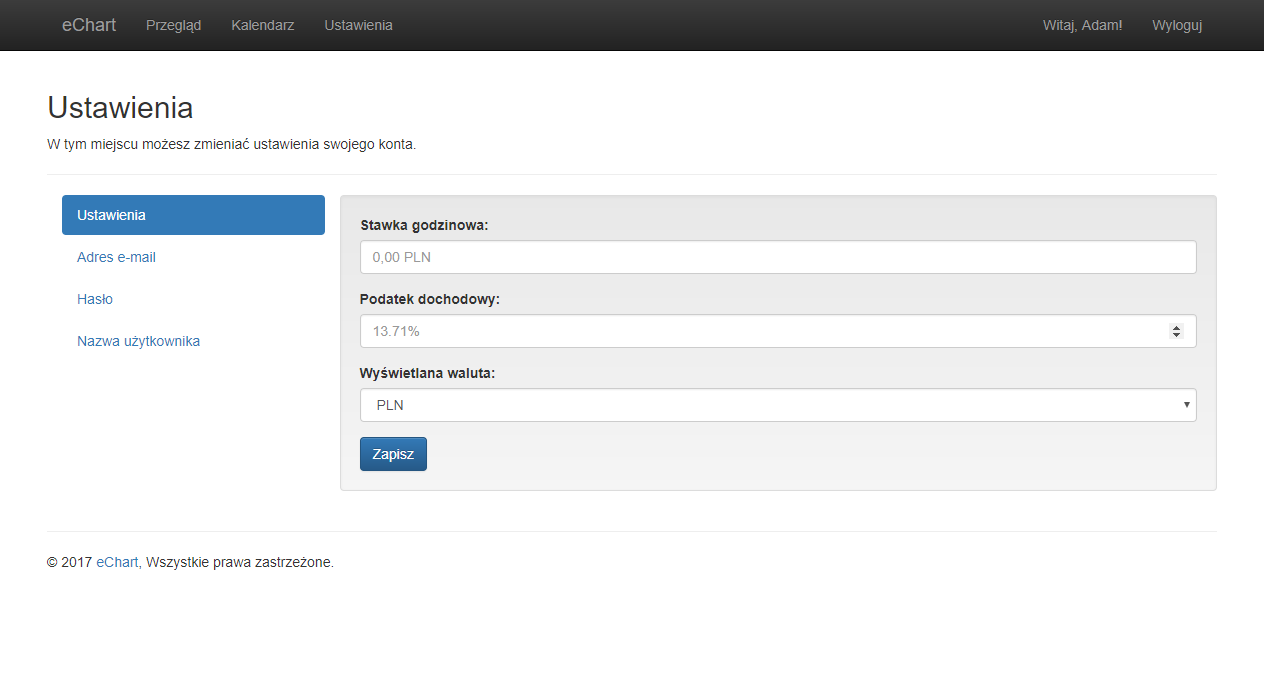Expand the Wyświetlana waluta dropdown

(777, 405)
